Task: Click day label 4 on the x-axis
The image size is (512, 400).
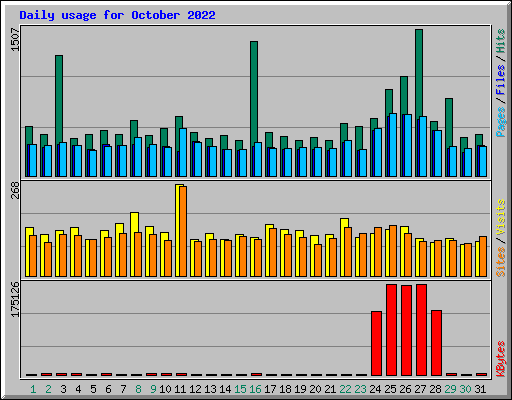Action: (78, 389)
